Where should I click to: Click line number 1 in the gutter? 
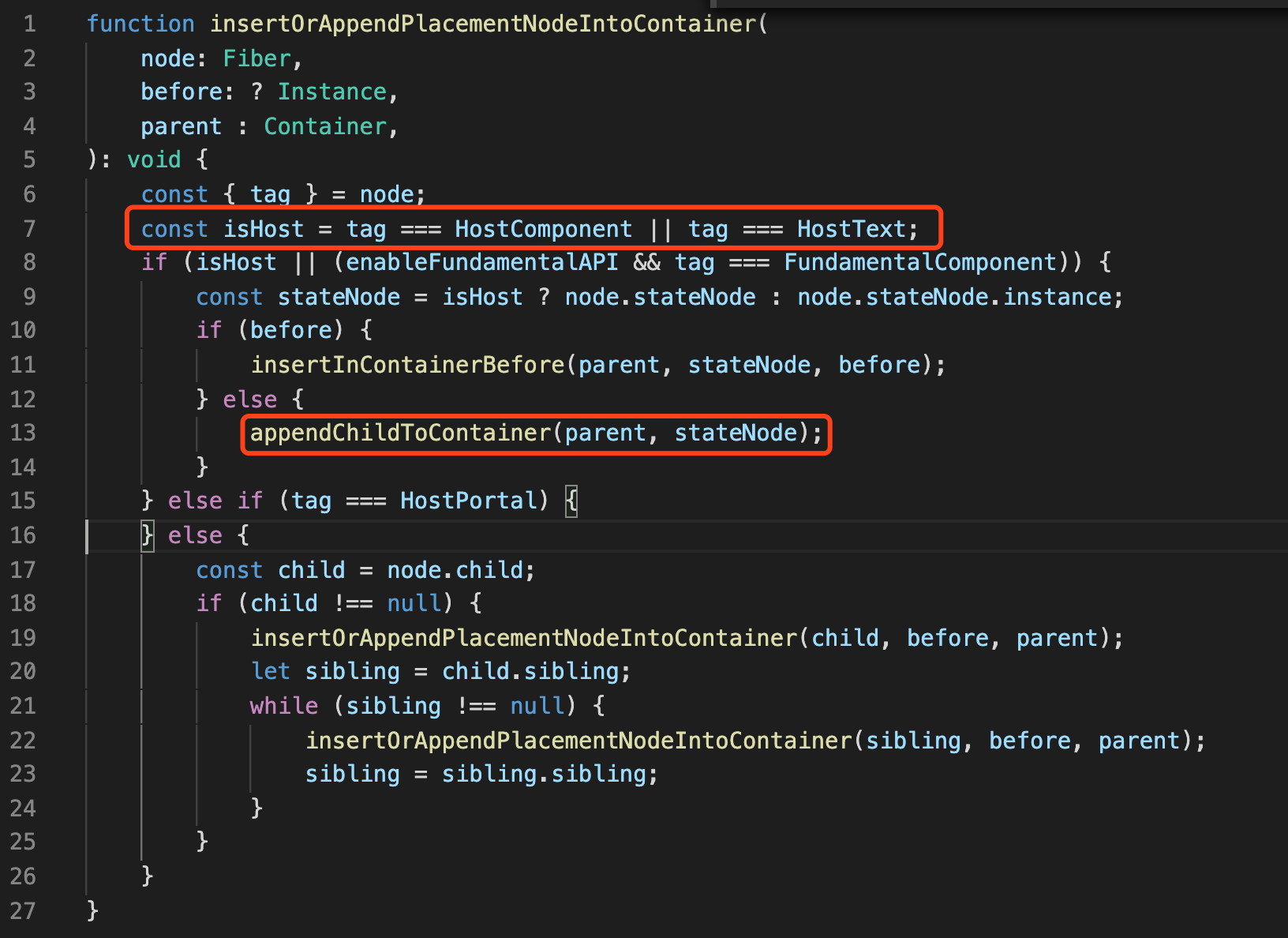(x=29, y=24)
